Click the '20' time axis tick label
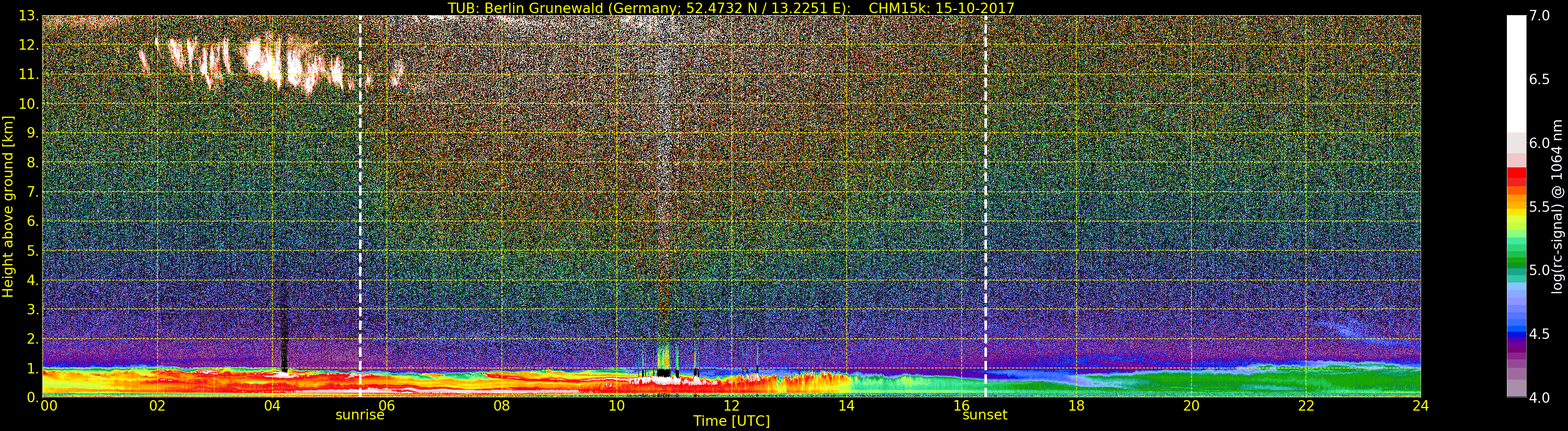1568x431 pixels. click(1191, 406)
